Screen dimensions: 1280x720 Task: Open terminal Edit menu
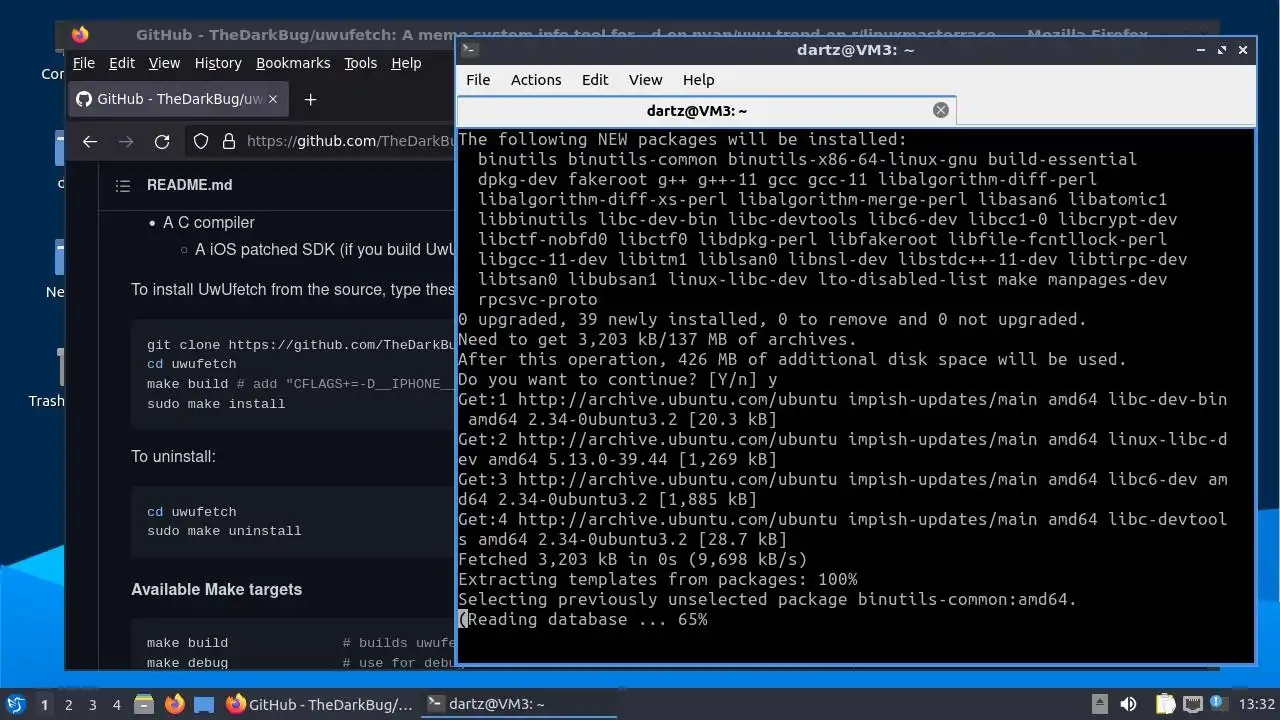click(x=595, y=80)
